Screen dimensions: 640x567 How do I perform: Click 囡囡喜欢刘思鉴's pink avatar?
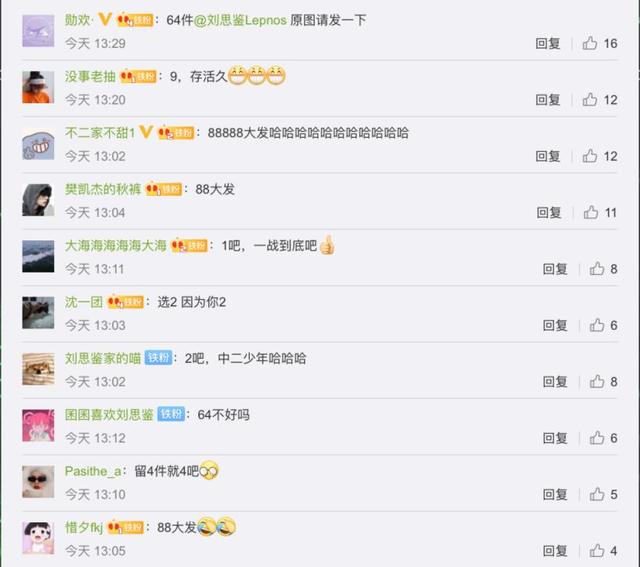(38, 425)
